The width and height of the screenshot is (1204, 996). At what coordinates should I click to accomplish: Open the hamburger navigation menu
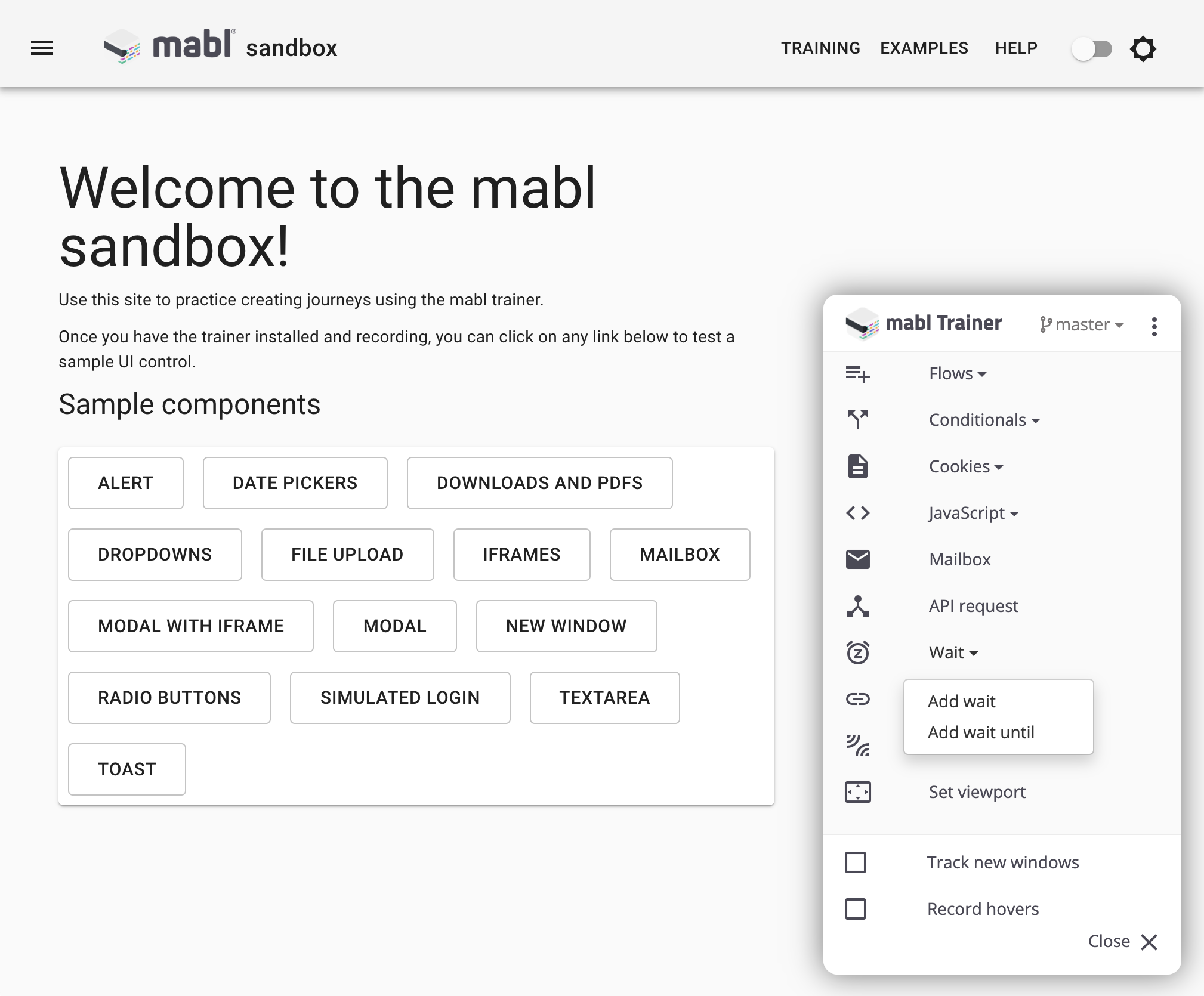42,48
